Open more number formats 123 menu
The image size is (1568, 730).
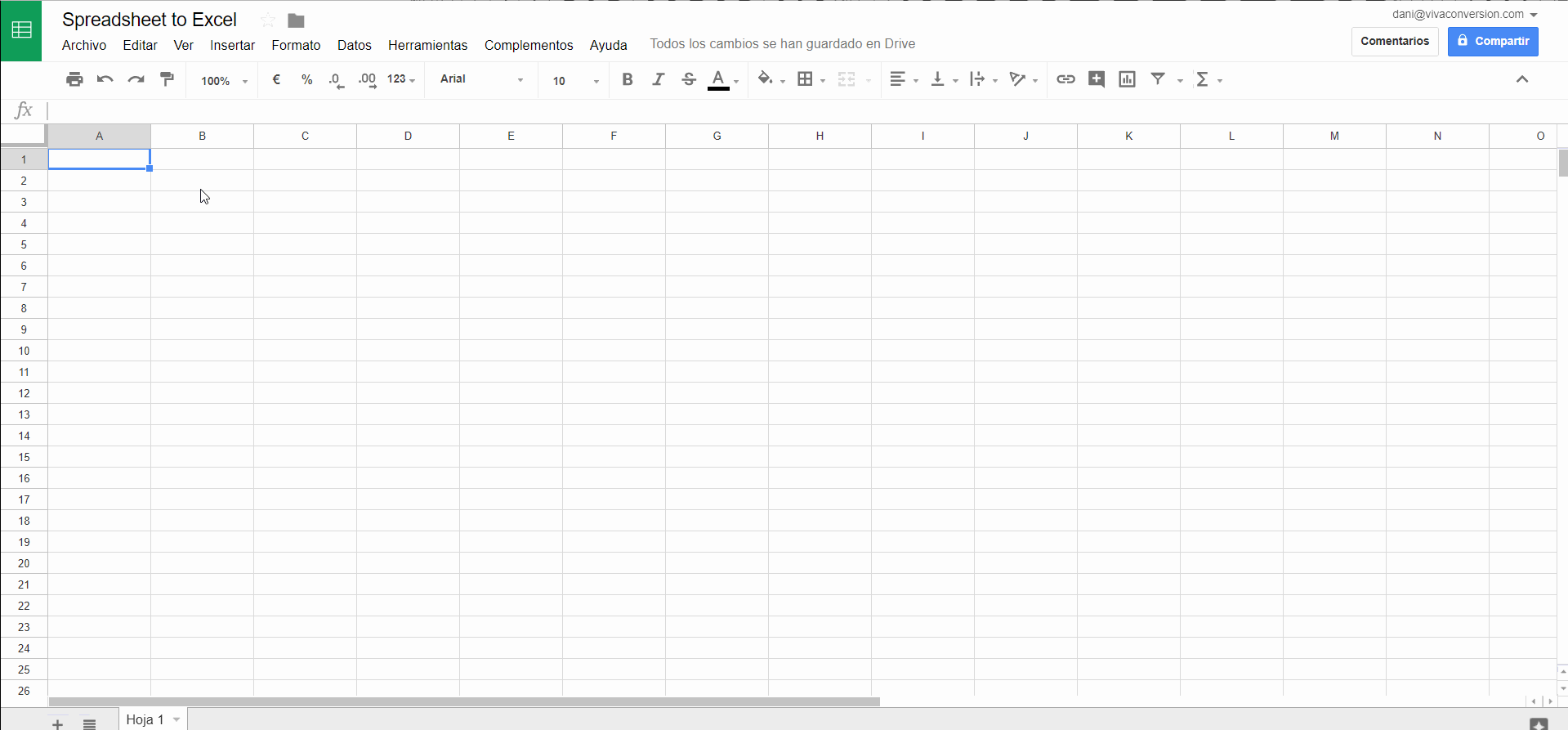click(401, 79)
